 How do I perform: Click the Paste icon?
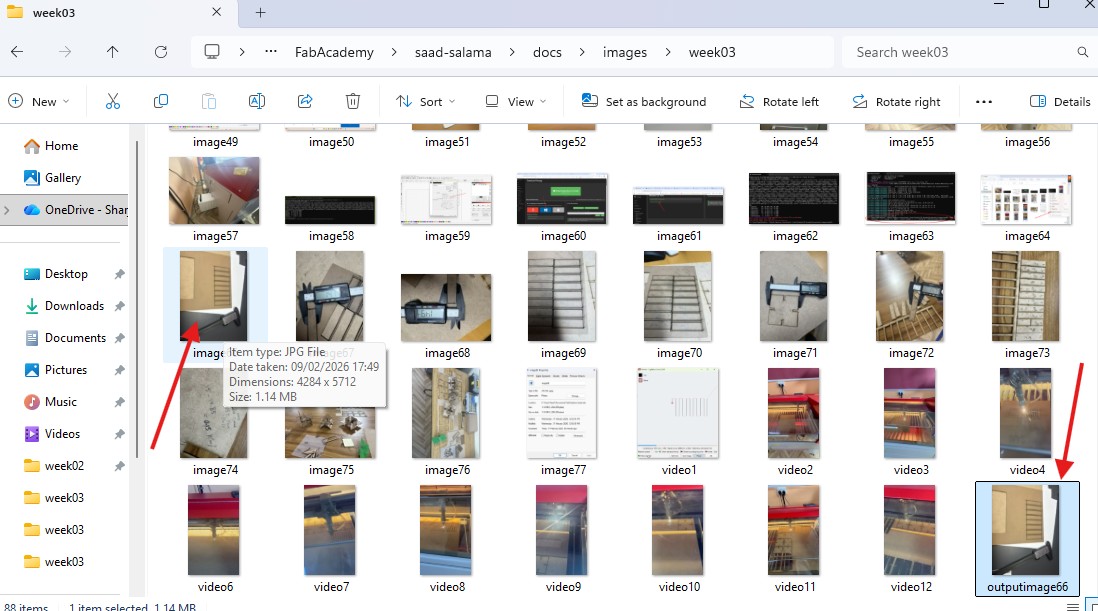pos(209,101)
